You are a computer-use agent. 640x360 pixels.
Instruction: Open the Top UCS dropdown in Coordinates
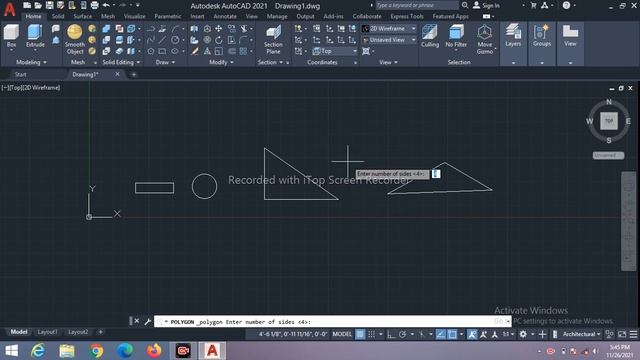[335, 51]
